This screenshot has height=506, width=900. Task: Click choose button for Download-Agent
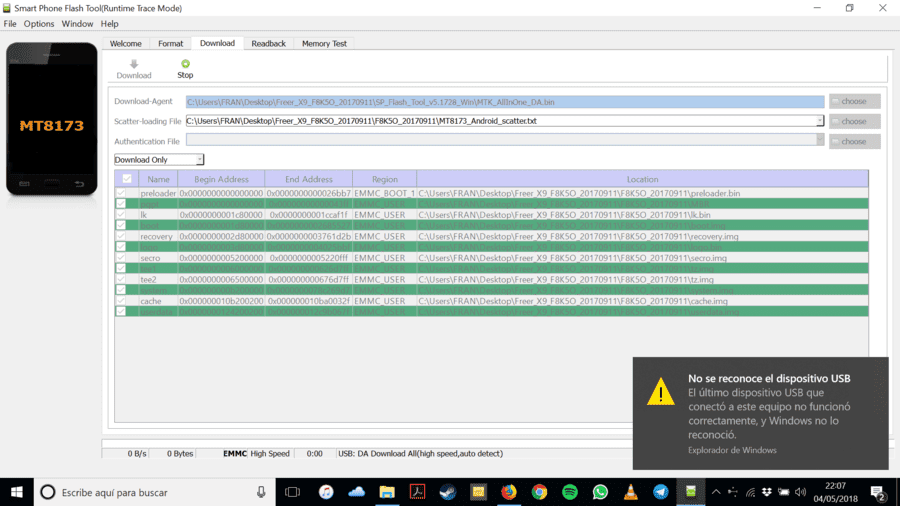[855, 101]
